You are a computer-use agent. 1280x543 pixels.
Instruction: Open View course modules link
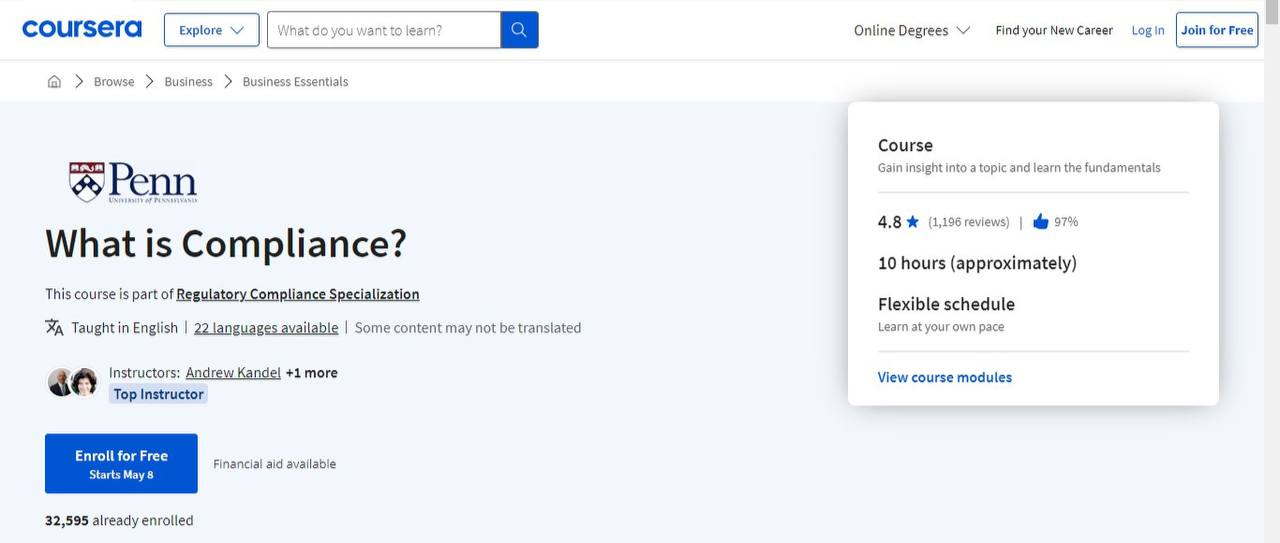click(945, 377)
